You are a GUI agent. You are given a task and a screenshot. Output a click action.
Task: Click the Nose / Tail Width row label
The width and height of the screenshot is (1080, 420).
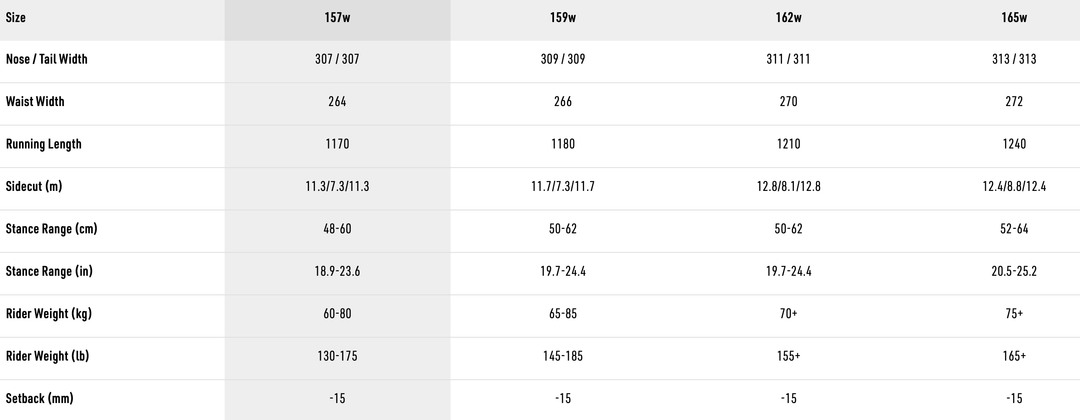pos(47,59)
